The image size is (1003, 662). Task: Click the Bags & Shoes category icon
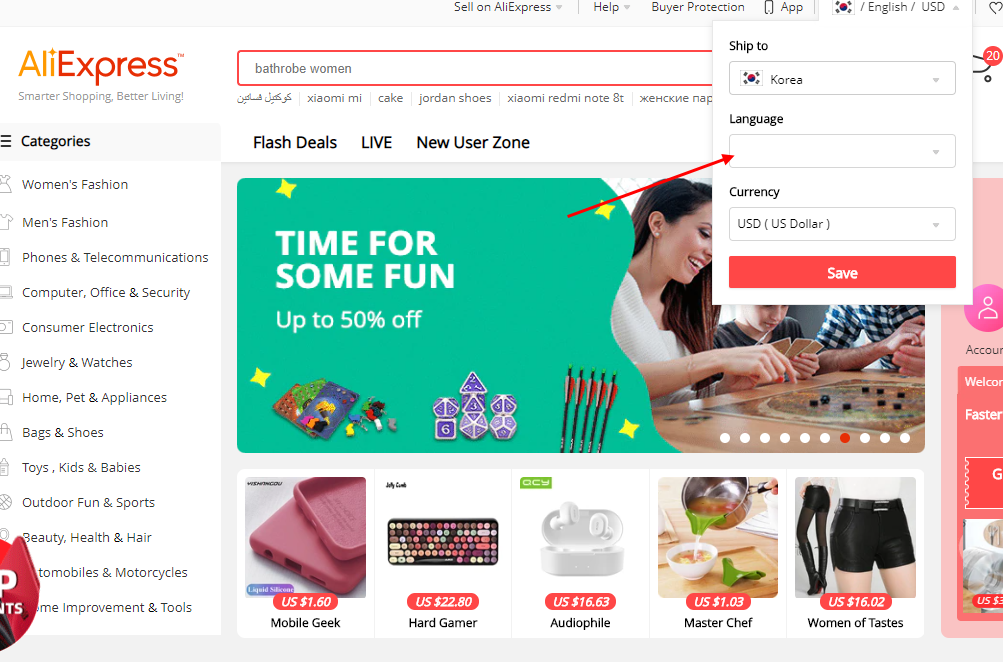click(6, 432)
